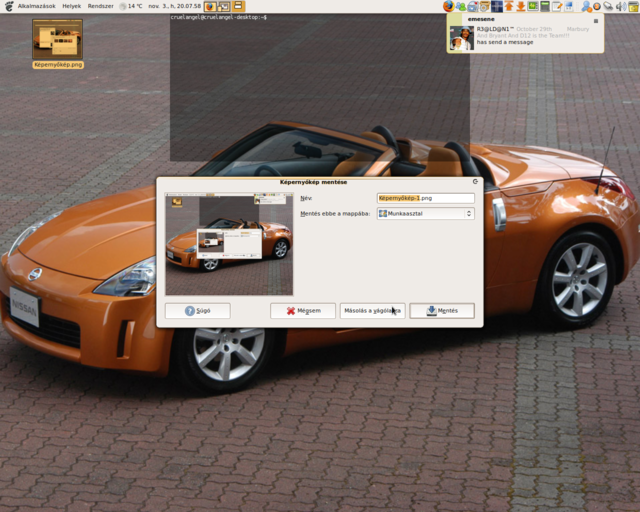
Task: Launch Firefox from the top-right panel
Action: pyautogui.click(x=449, y=6)
